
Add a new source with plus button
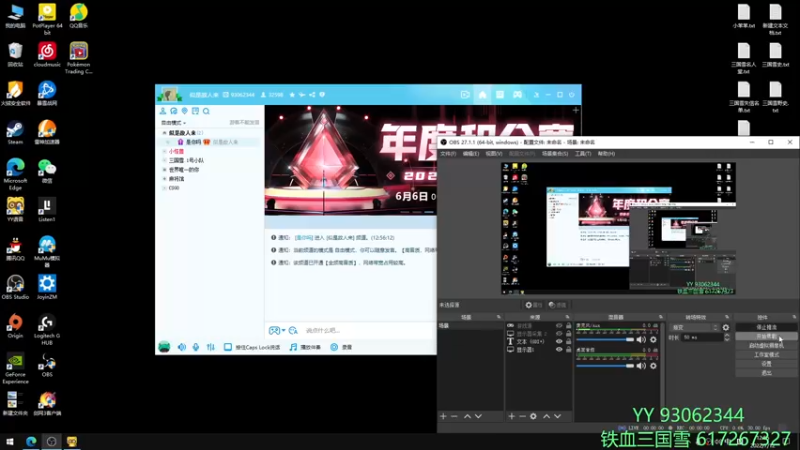pyautogui.click(x=511, y=416)
